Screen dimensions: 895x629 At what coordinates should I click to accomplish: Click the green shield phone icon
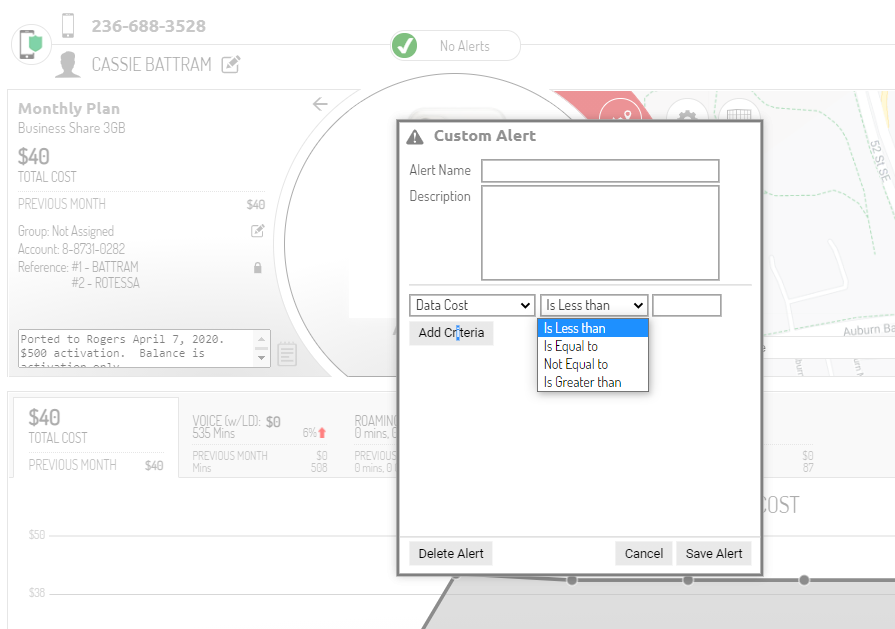[31, 44]
